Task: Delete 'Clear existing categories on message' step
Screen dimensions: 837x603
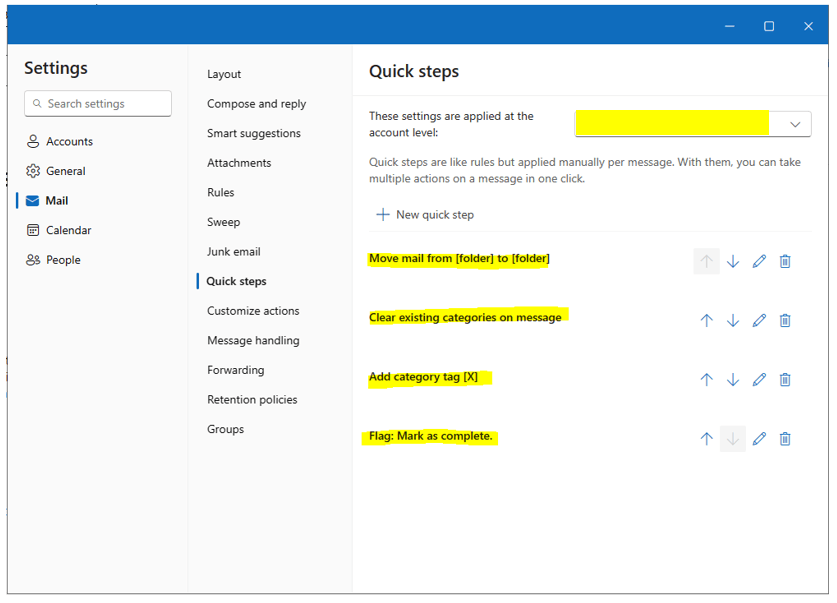Action: click(x=785, y=321)
